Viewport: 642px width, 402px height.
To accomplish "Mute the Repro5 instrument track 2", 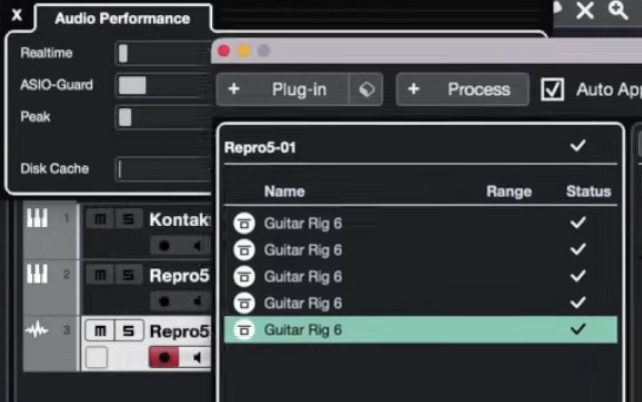I will [x=100, y=275].
